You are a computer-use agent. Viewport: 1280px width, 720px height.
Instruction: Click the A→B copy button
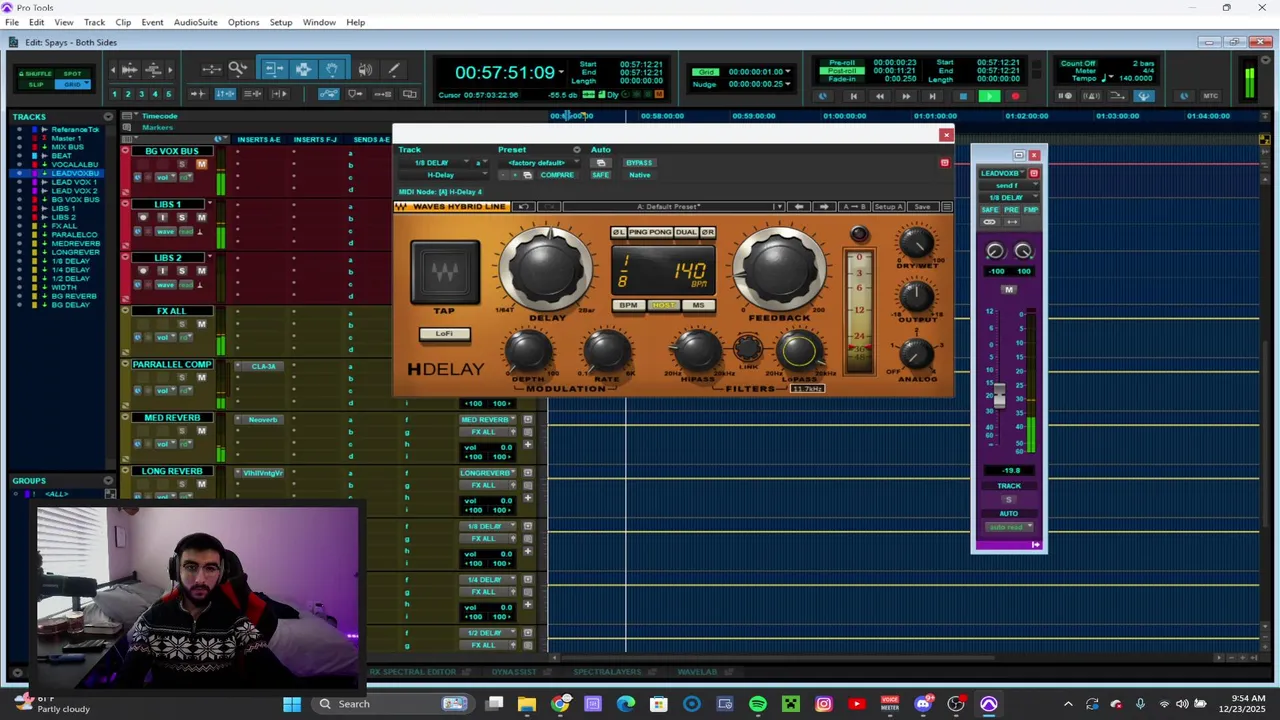point(854,207)
